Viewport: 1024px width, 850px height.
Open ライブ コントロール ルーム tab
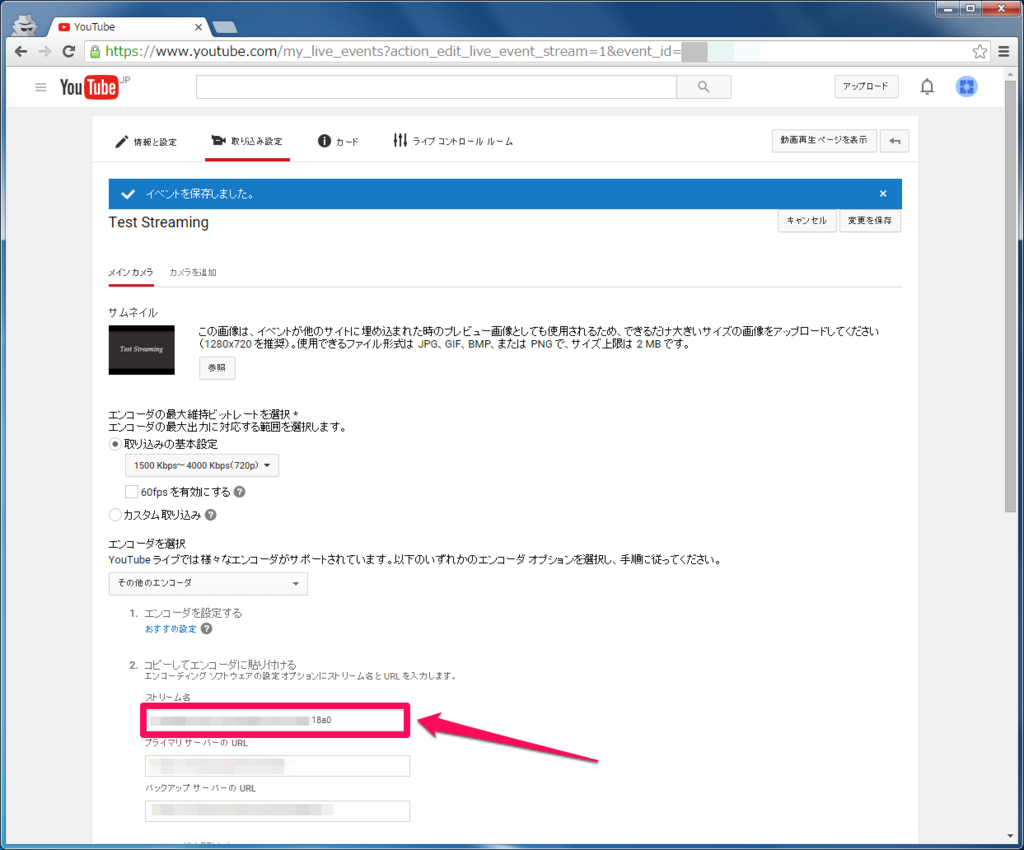[453, 140]
